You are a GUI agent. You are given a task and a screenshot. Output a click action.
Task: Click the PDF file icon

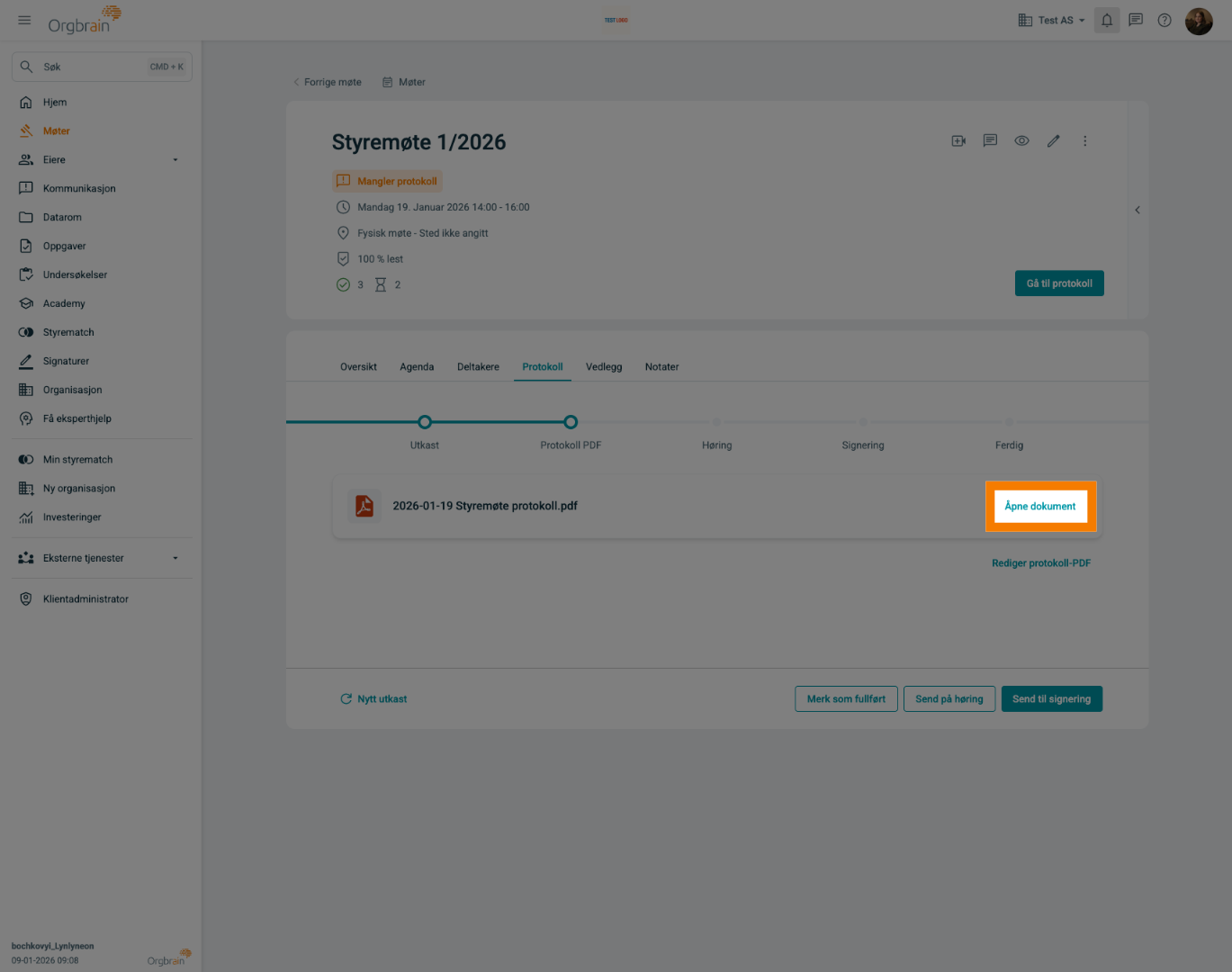point(364,506)
